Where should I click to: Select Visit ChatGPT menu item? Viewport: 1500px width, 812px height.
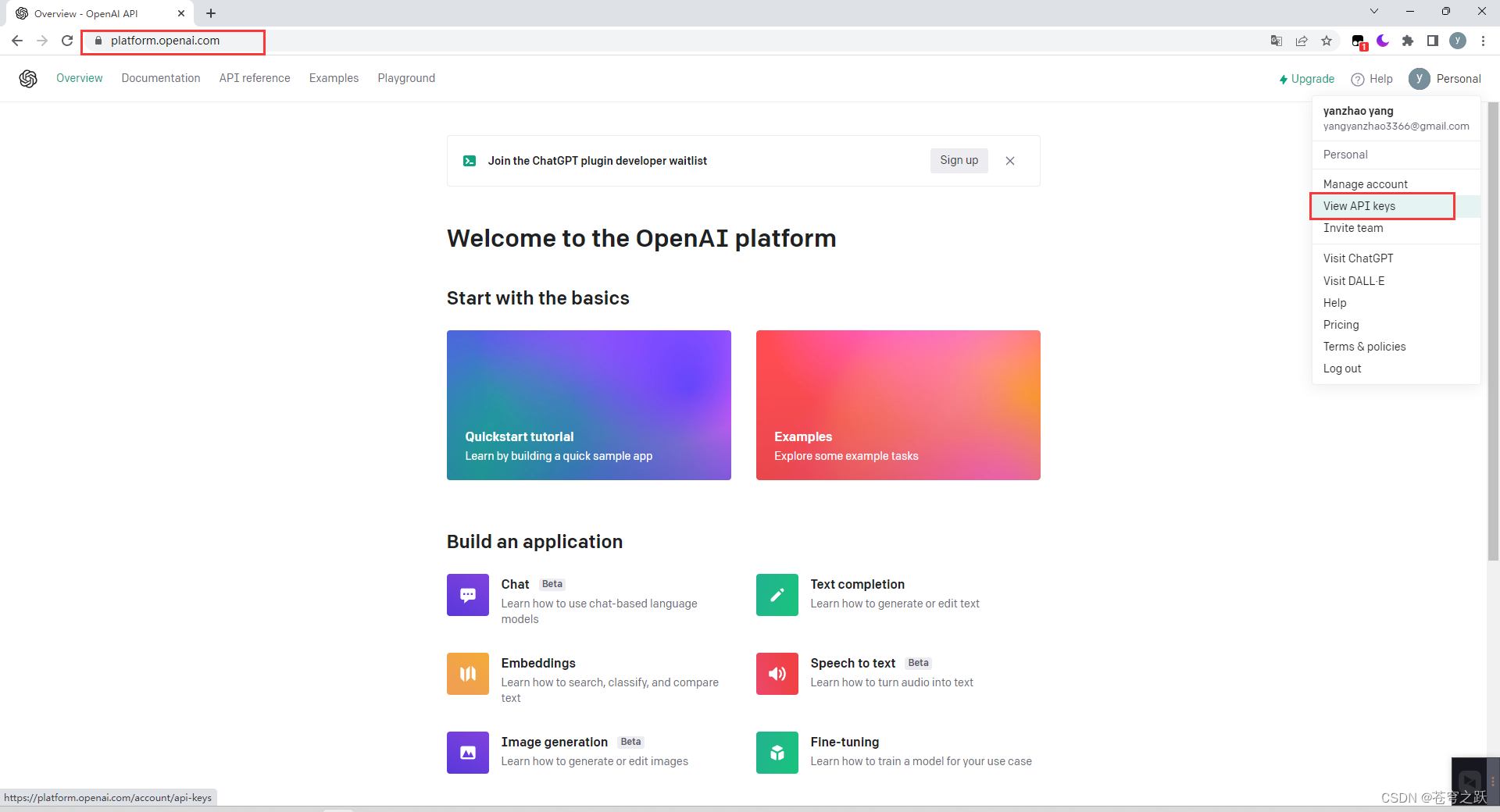(1396, 258)
